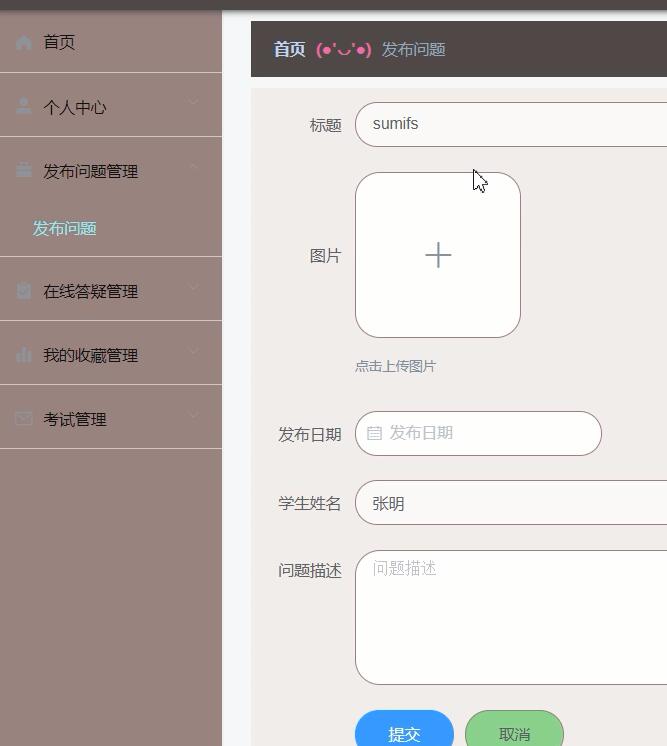Open the 个人中心 sidebar menu
Screen dimensions: 667x746
[111, 105]
